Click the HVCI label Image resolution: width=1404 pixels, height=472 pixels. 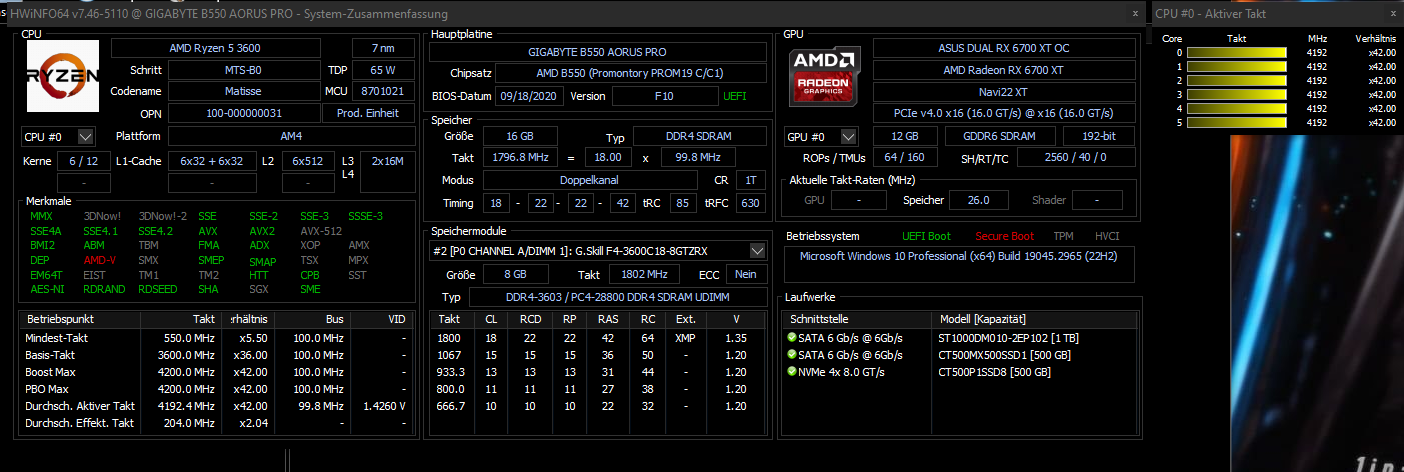[1107, 236]
